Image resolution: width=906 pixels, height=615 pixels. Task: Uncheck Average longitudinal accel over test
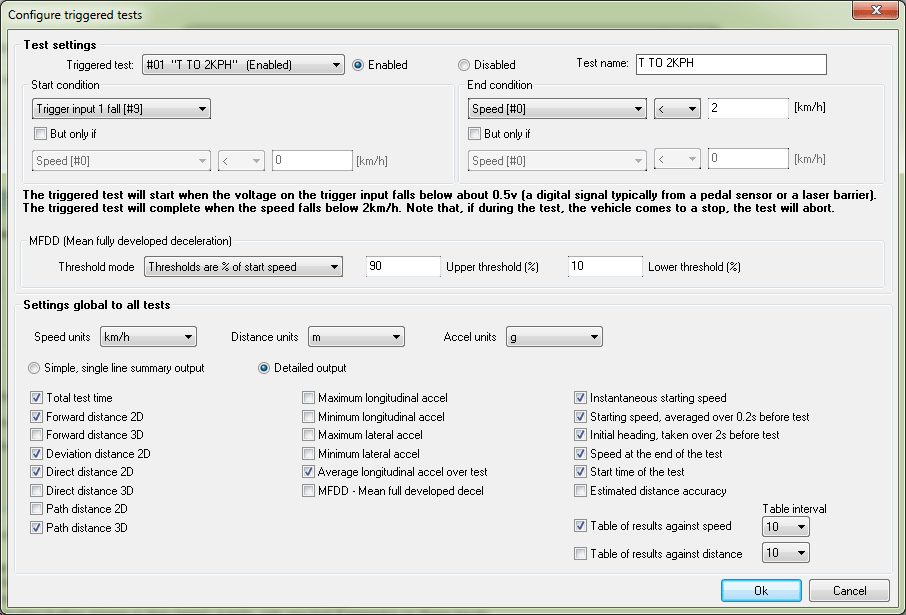click(309, 472)
